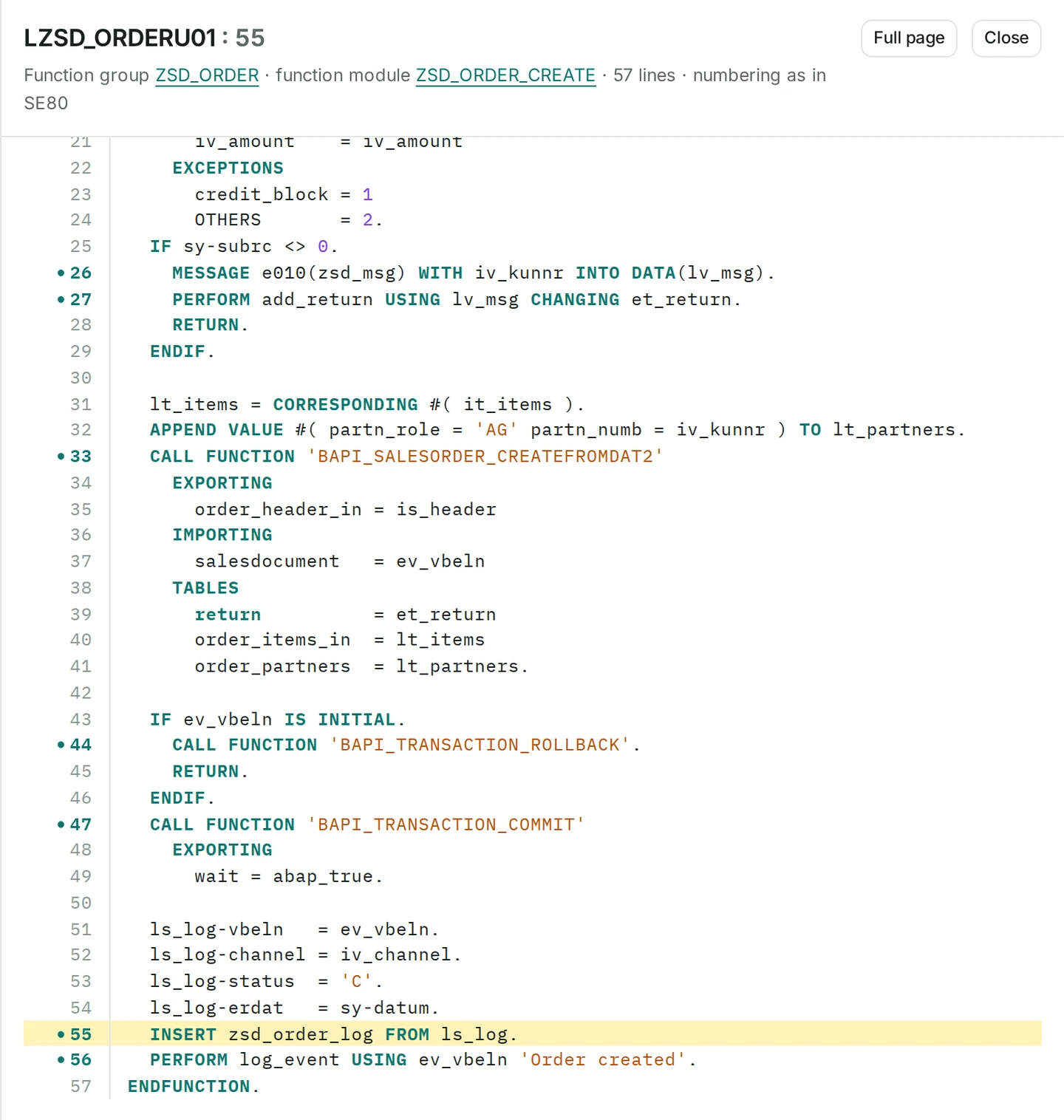Close the source code panel
The height and width of the screenshot is (1120, 1064).
pos(1006,38)
